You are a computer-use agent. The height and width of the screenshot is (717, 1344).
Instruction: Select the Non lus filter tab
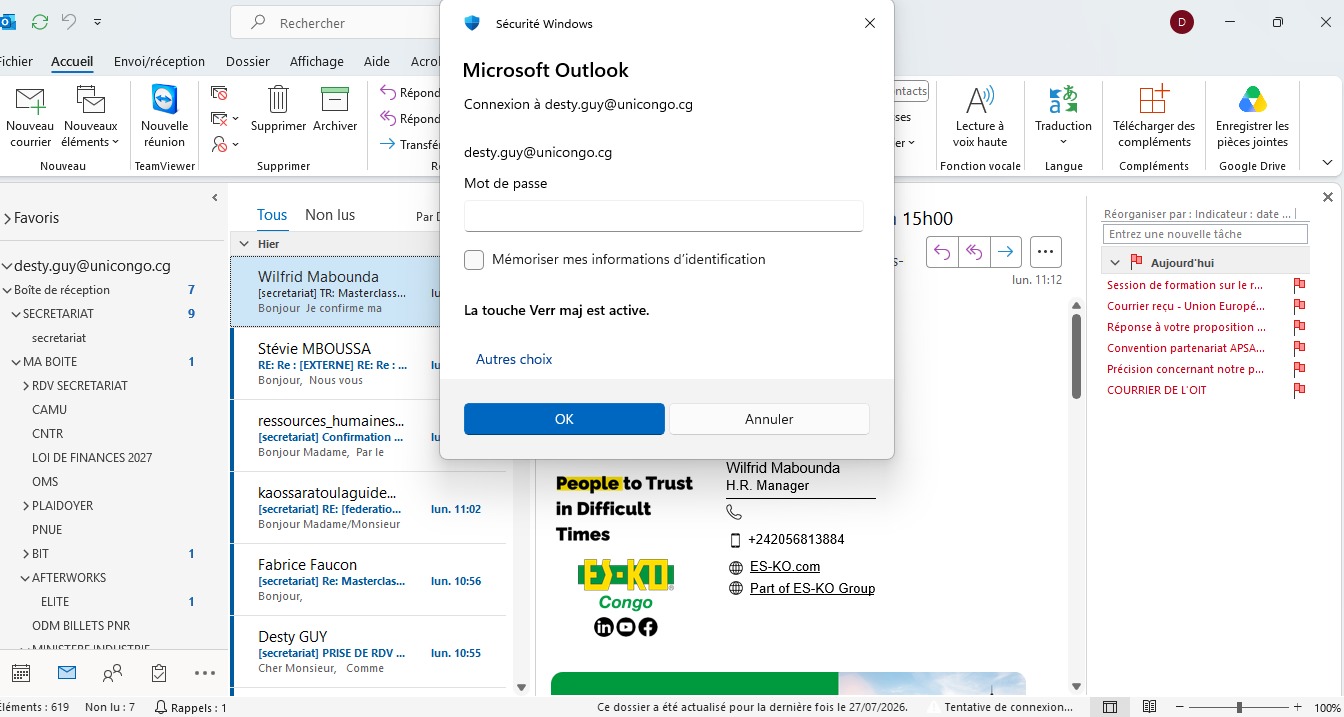tap(330, 215)
